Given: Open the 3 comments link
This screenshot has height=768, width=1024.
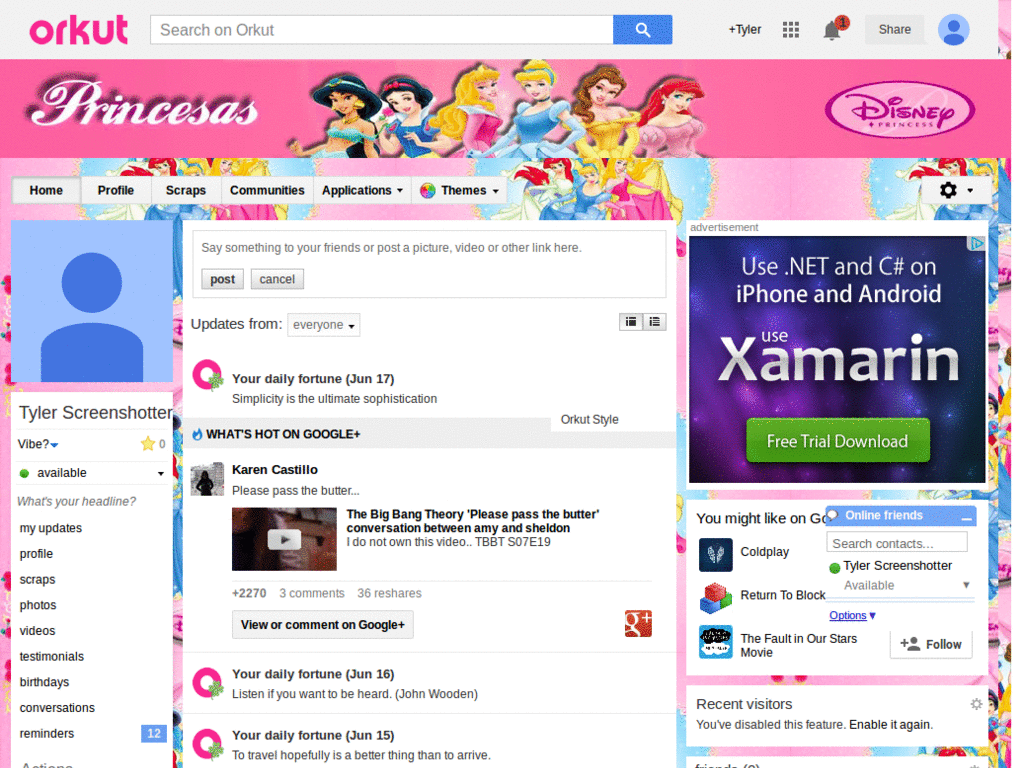Looking at the screenshot, I should point(312,594).
